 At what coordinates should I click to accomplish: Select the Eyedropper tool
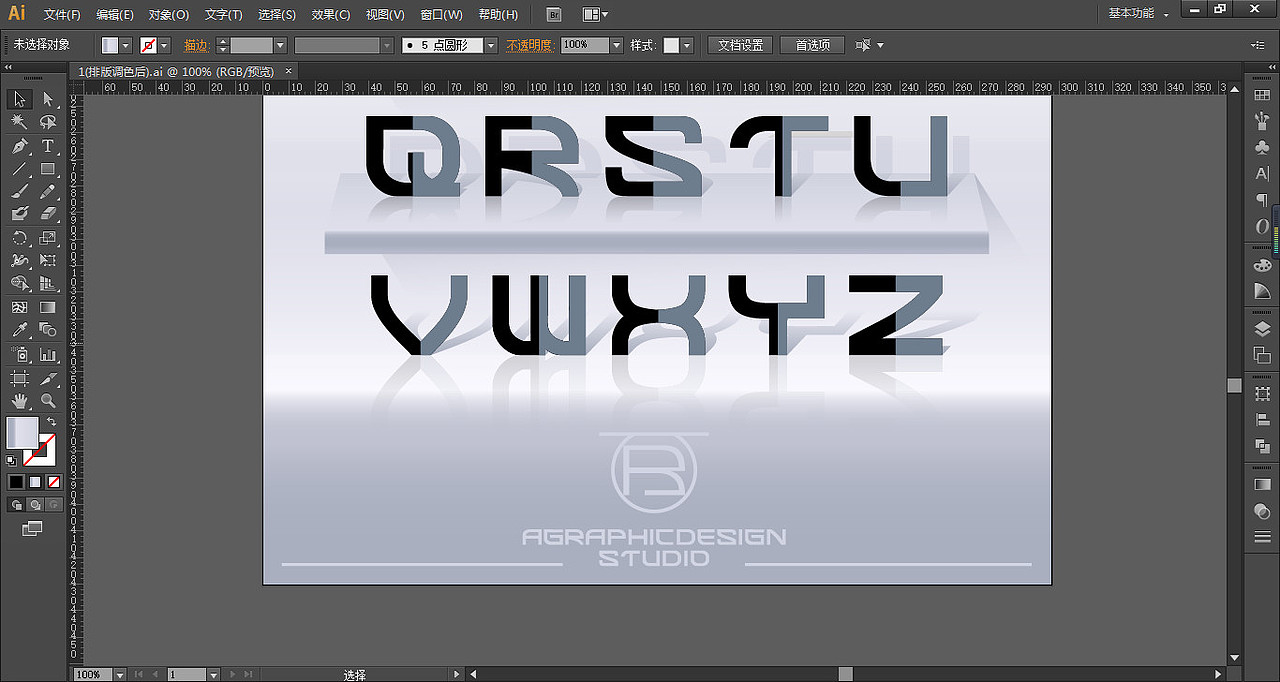(19, 329)
